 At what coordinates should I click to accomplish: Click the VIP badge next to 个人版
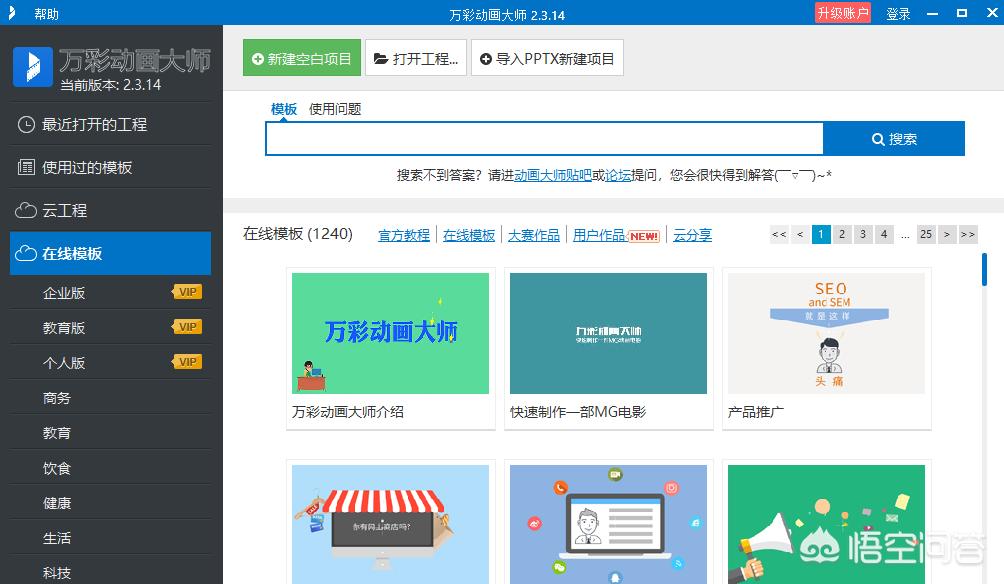pos(187,362)
